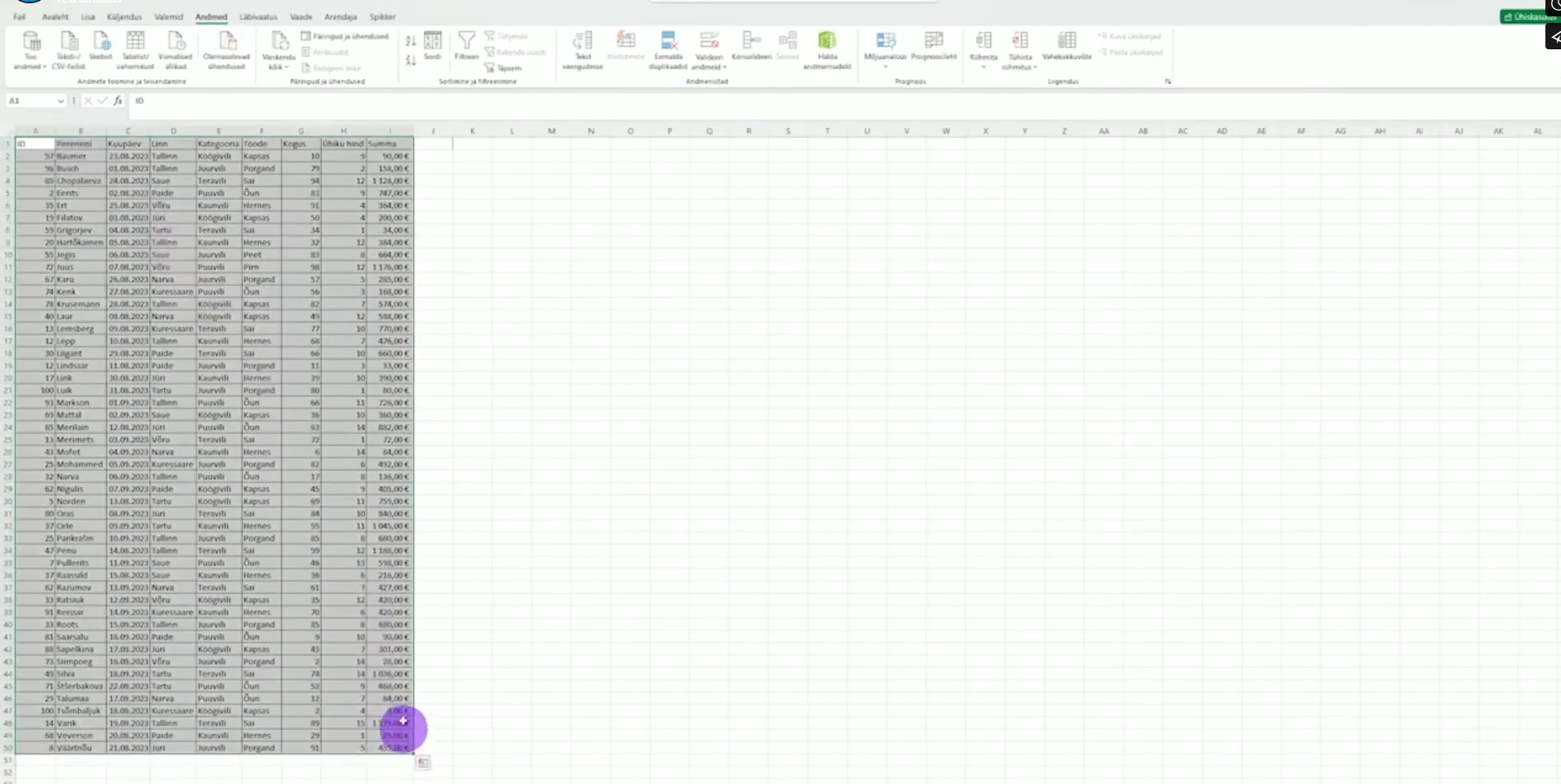This screenshot has height=784, width=1561.
Task: Click the fx insert function icon
Action: pyautogui.click(x=118, y=100)
